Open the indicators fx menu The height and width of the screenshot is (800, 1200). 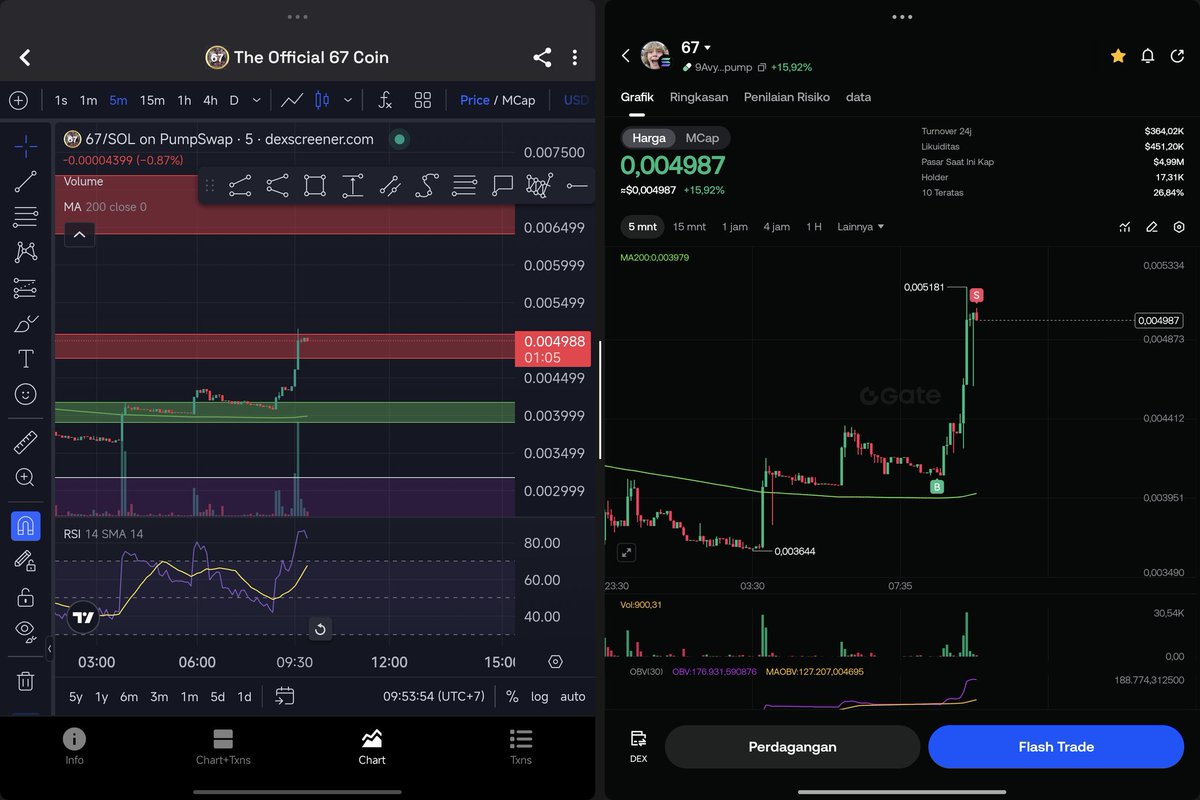click(384, 100)
